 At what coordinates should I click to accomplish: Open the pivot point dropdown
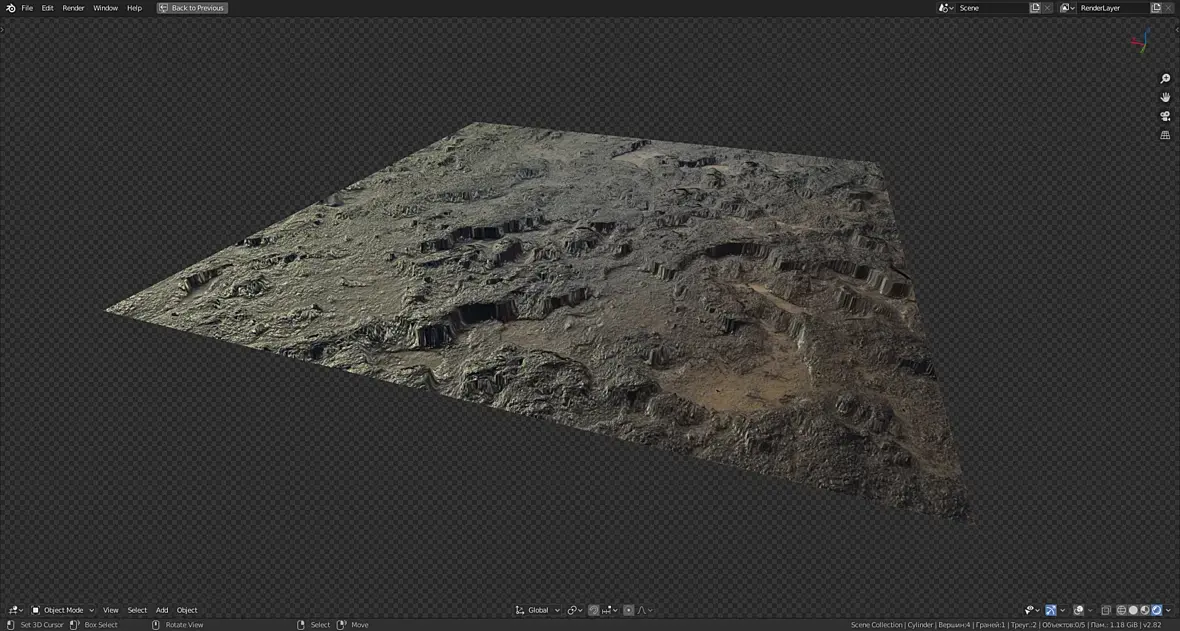pyautogui.click(x=575, y=610)
